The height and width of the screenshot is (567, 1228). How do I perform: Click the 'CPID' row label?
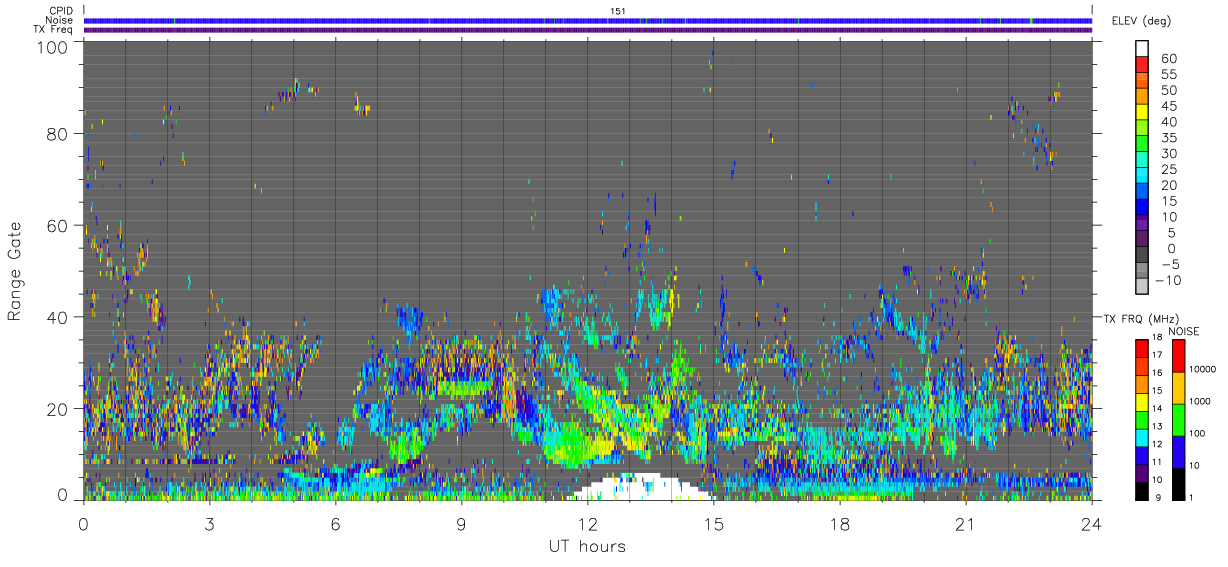tap(59, 11)
